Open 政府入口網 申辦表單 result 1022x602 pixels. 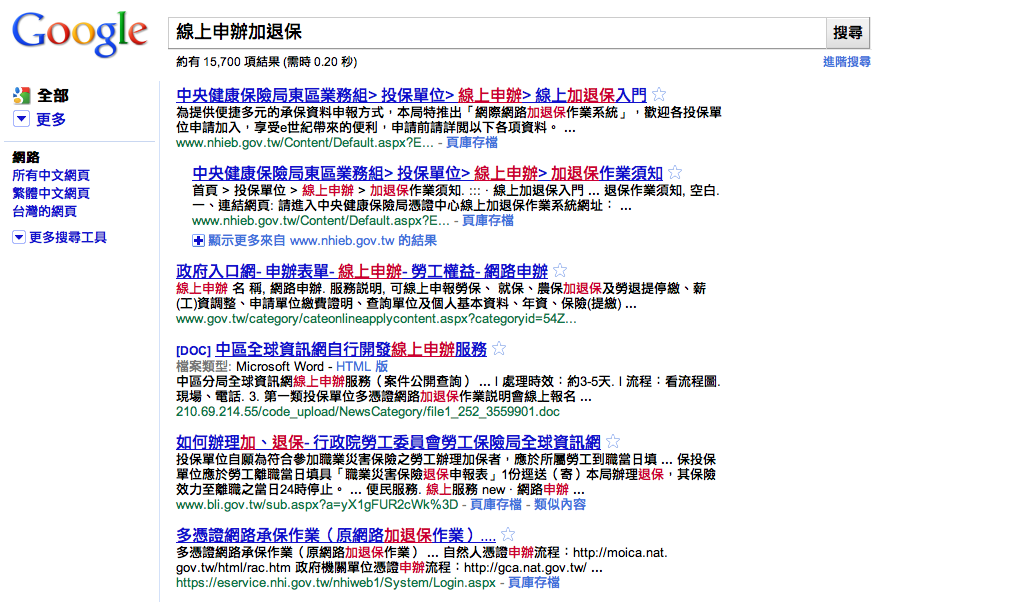(x=362, y=271)
